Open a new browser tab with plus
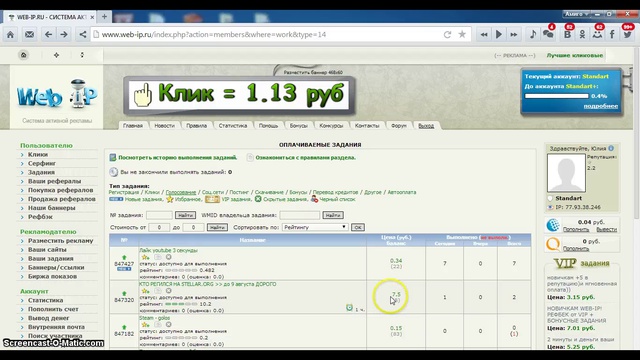This screenshot has height=360, width=640. 104,17
